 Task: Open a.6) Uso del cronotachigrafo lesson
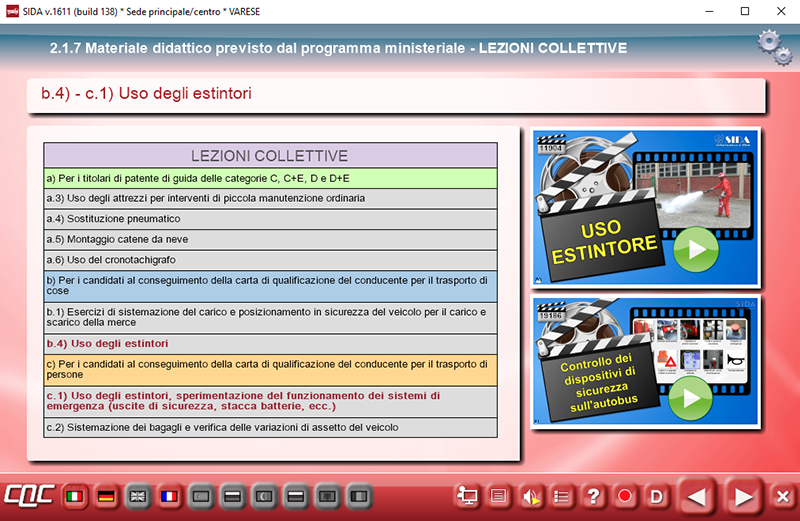[x=270, y=260]
